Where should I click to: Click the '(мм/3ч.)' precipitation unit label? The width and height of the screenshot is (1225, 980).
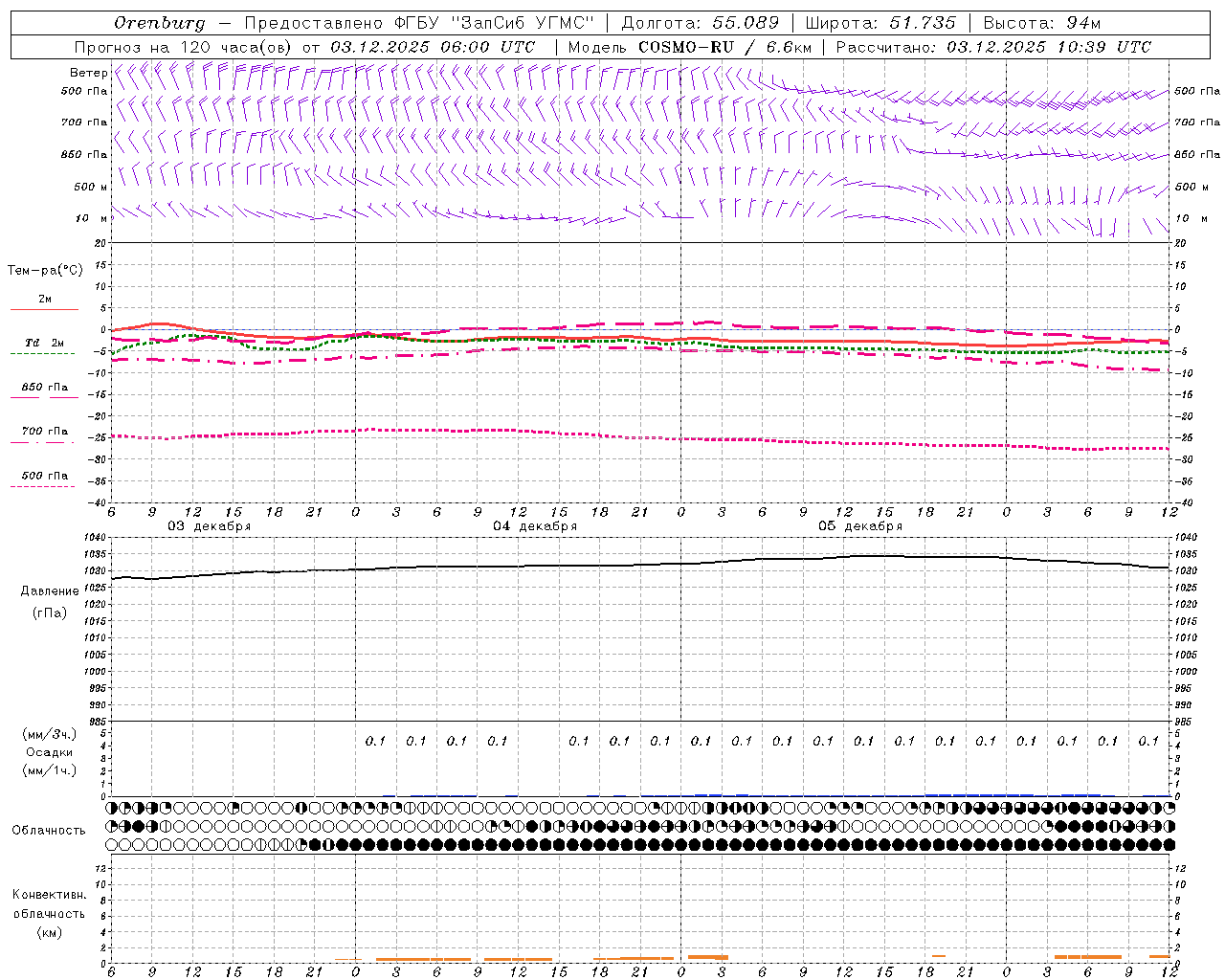[50, 734]
